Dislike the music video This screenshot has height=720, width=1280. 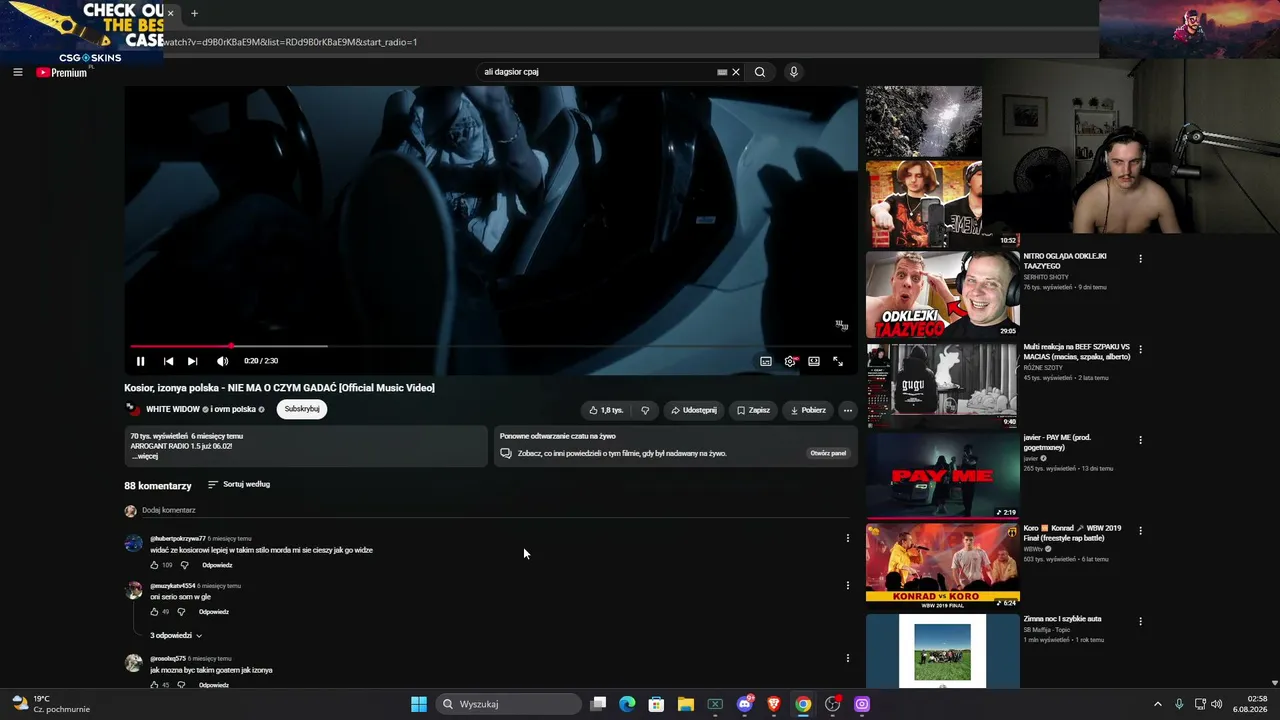[x=645, y=410]
